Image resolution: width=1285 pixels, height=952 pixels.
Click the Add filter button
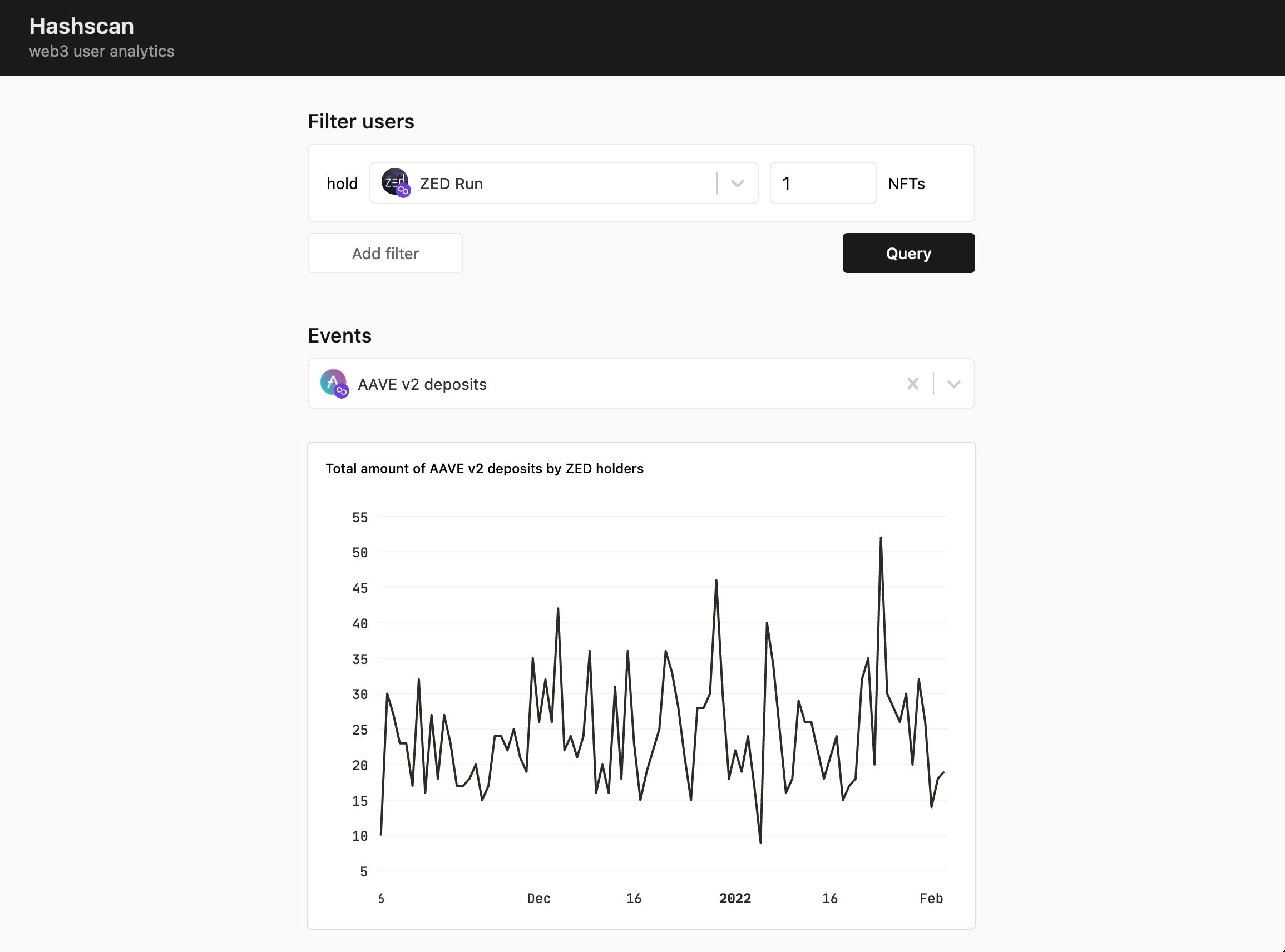pyautogui.click(x=385, y=253)
